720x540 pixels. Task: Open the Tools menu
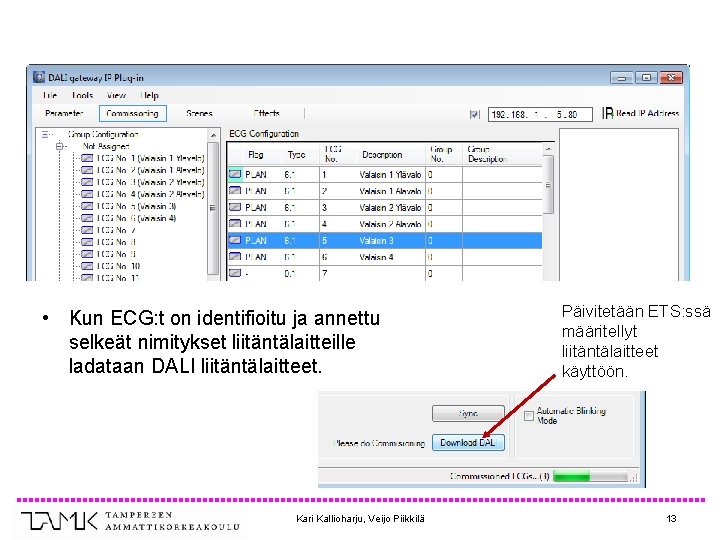tap(83, 95)
